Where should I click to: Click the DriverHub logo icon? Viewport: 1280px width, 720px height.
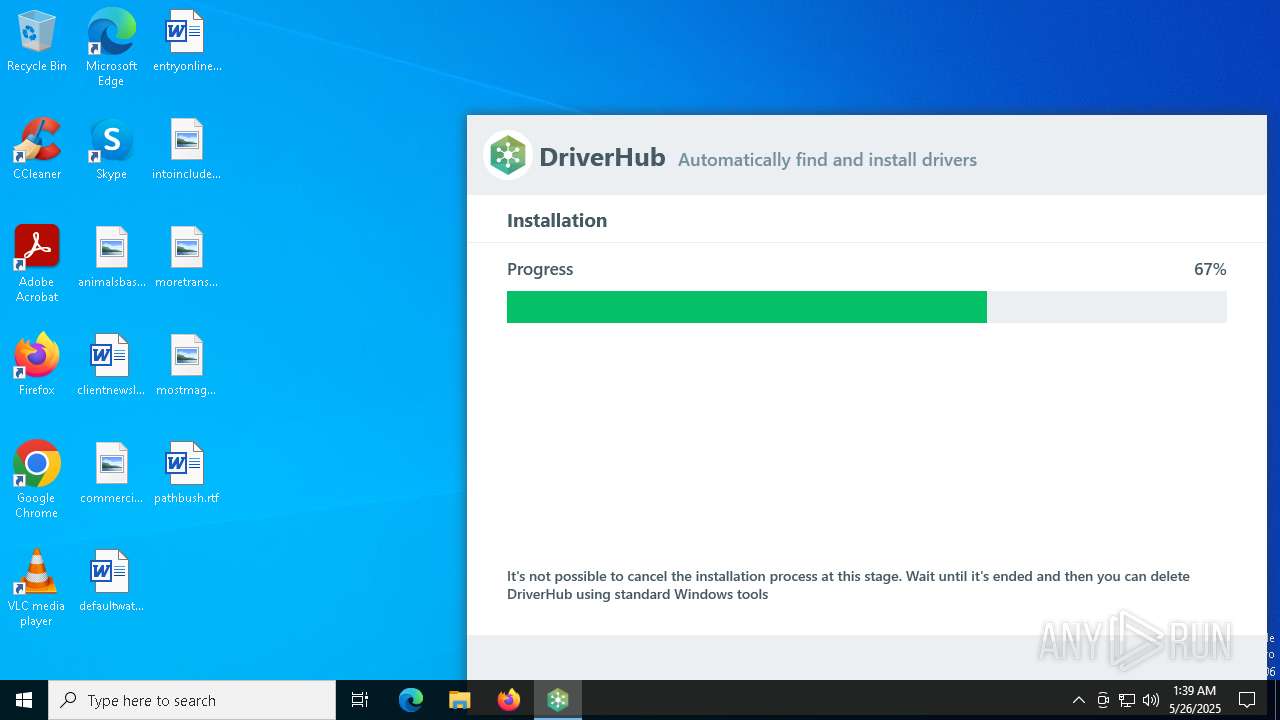pos(508,156)
